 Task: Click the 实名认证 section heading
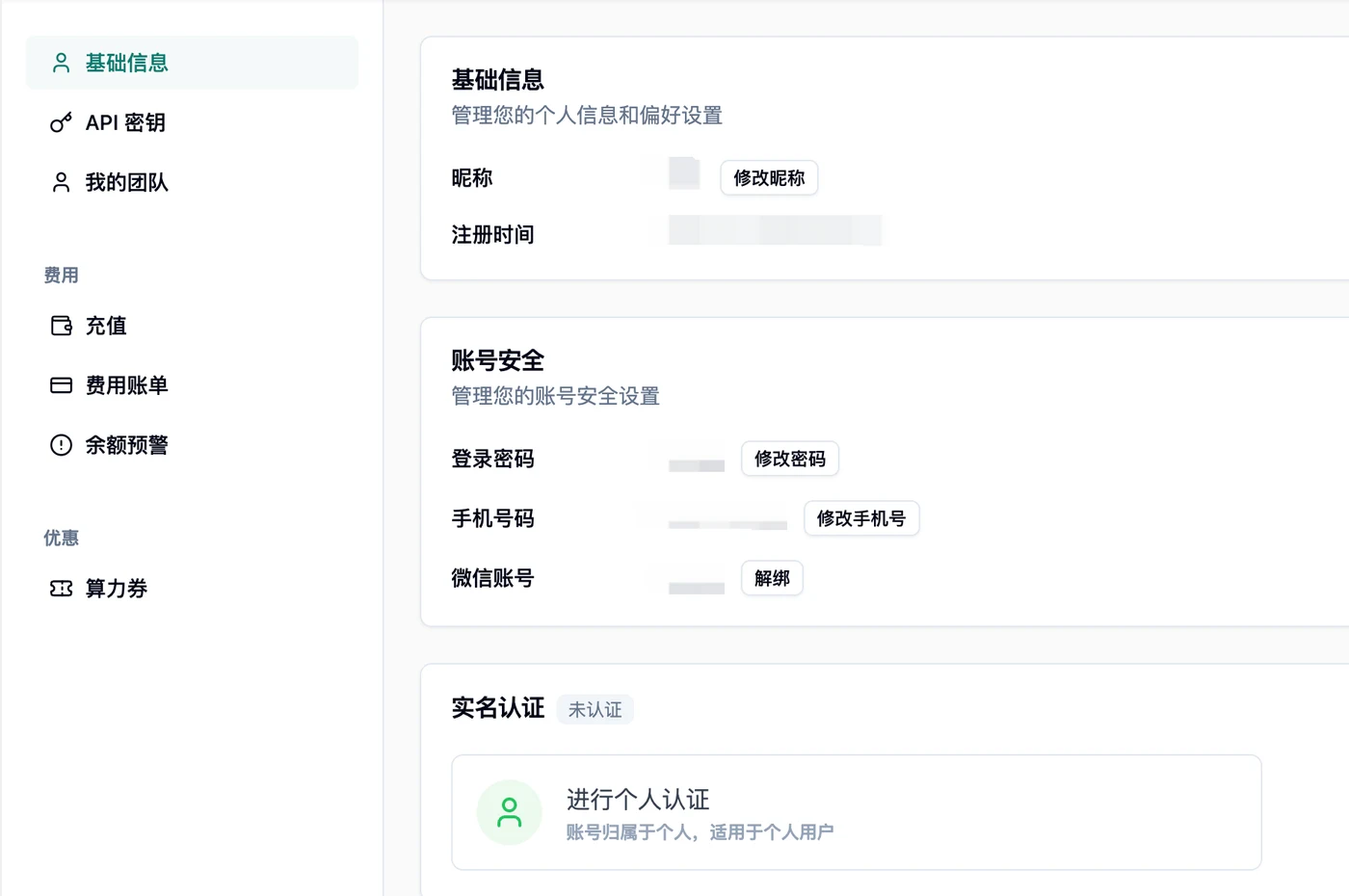pyautogui.click(x=498, y=708)
